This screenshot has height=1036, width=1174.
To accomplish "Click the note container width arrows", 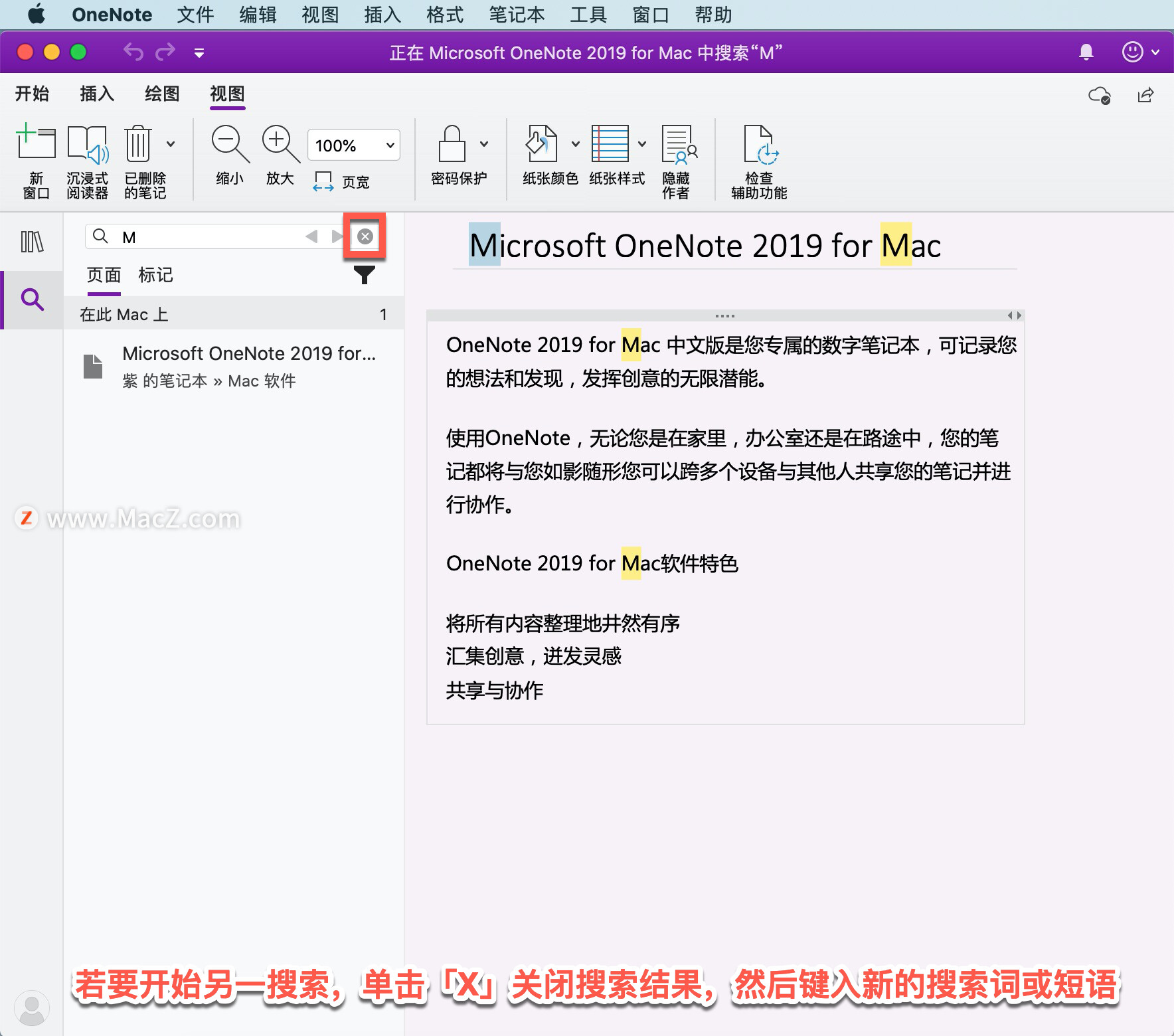I will point(1014,316).
